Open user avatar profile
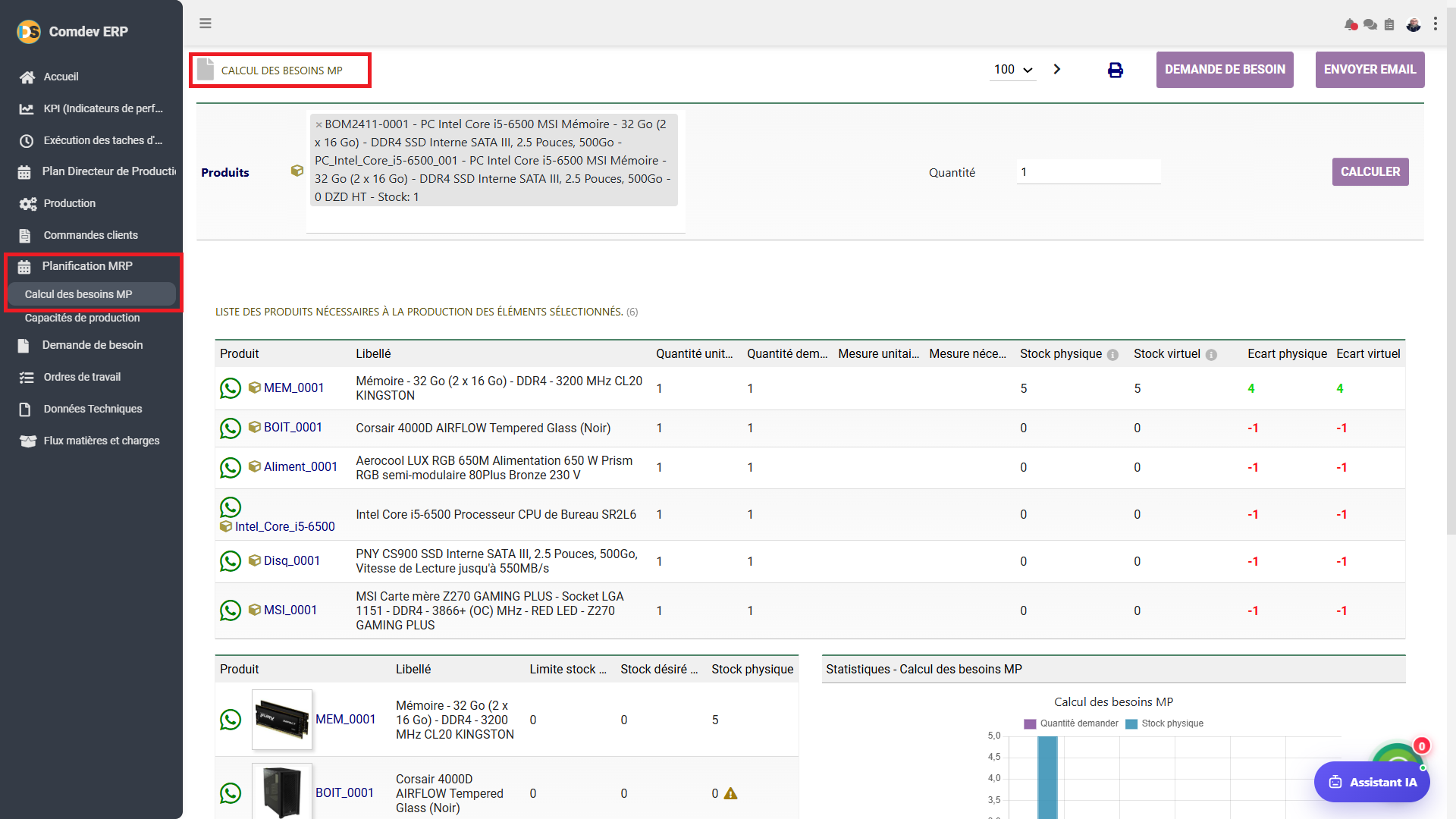 [x=1413, y=24]
